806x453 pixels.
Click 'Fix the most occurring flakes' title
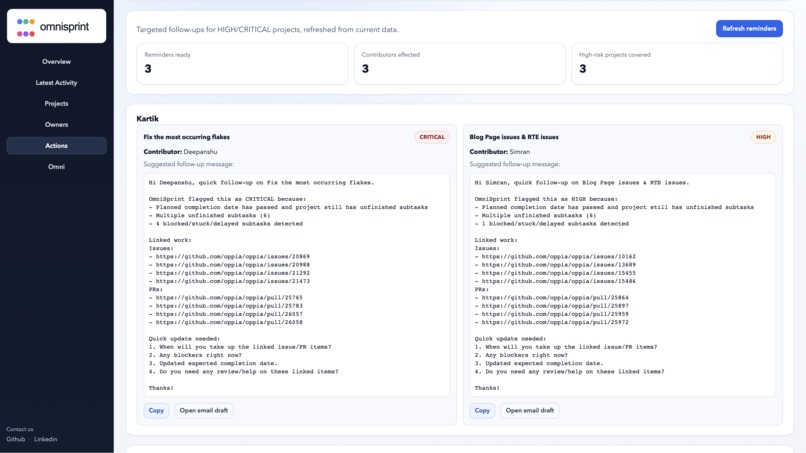click(x=187, y=137)
